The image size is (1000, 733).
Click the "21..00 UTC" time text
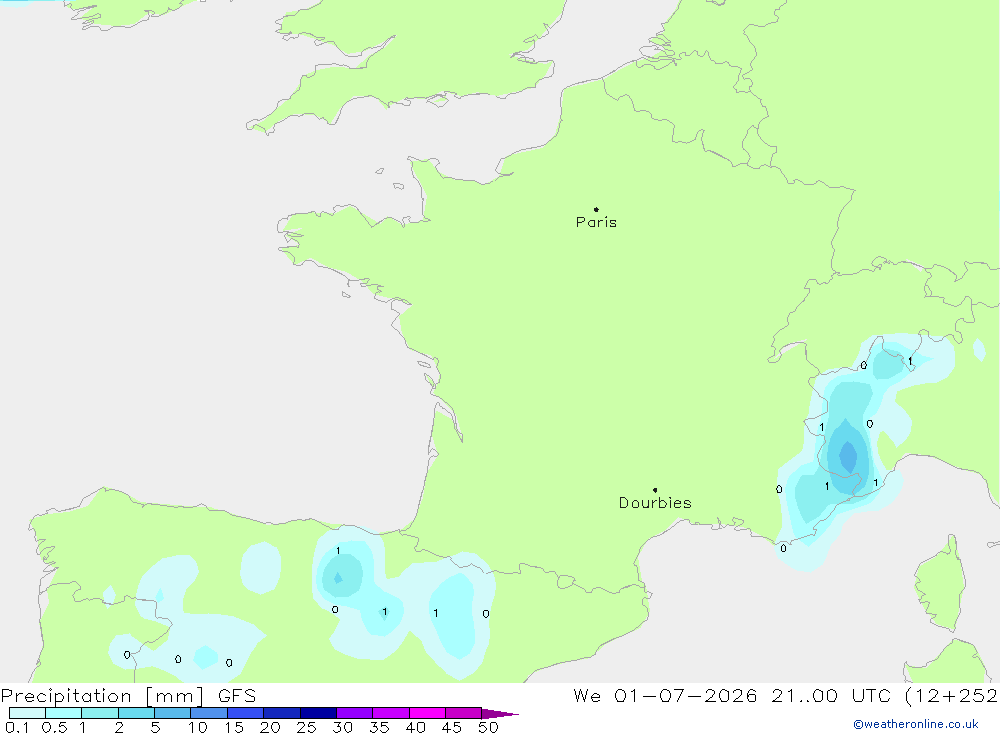point(831,695)
